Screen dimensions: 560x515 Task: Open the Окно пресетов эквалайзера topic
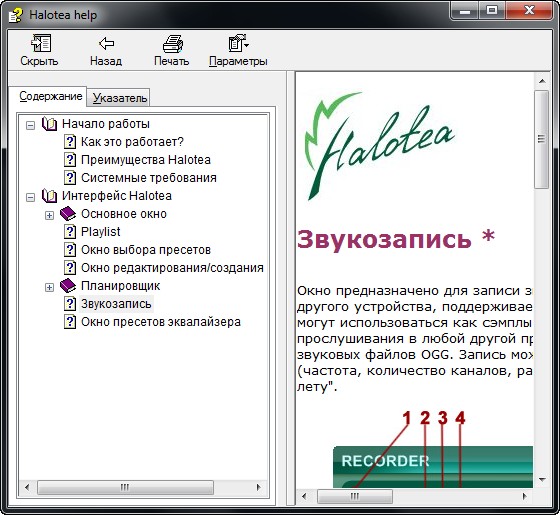tap(161, 322)
